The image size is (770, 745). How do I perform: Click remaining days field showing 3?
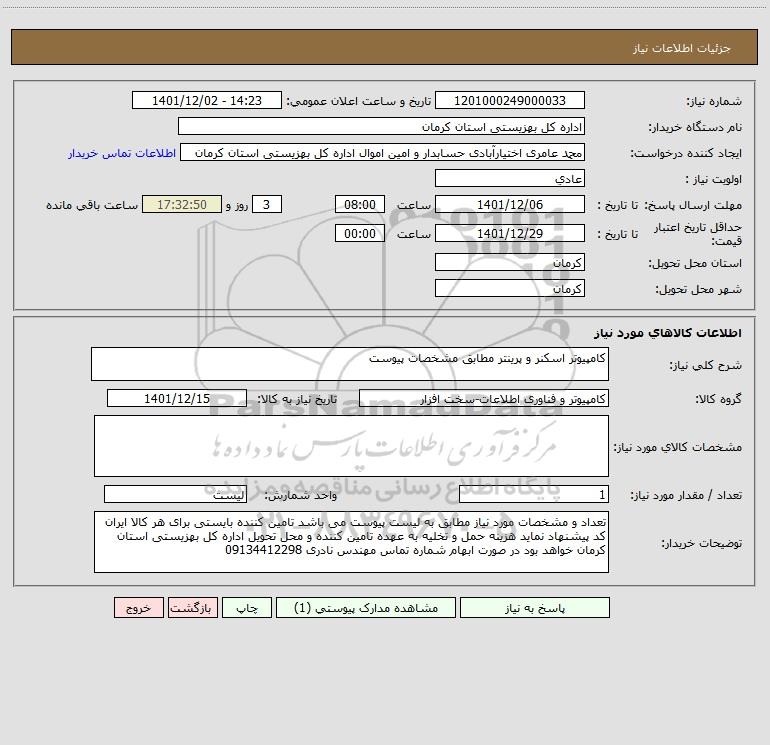pyautogui.click(x=267, y=204)
